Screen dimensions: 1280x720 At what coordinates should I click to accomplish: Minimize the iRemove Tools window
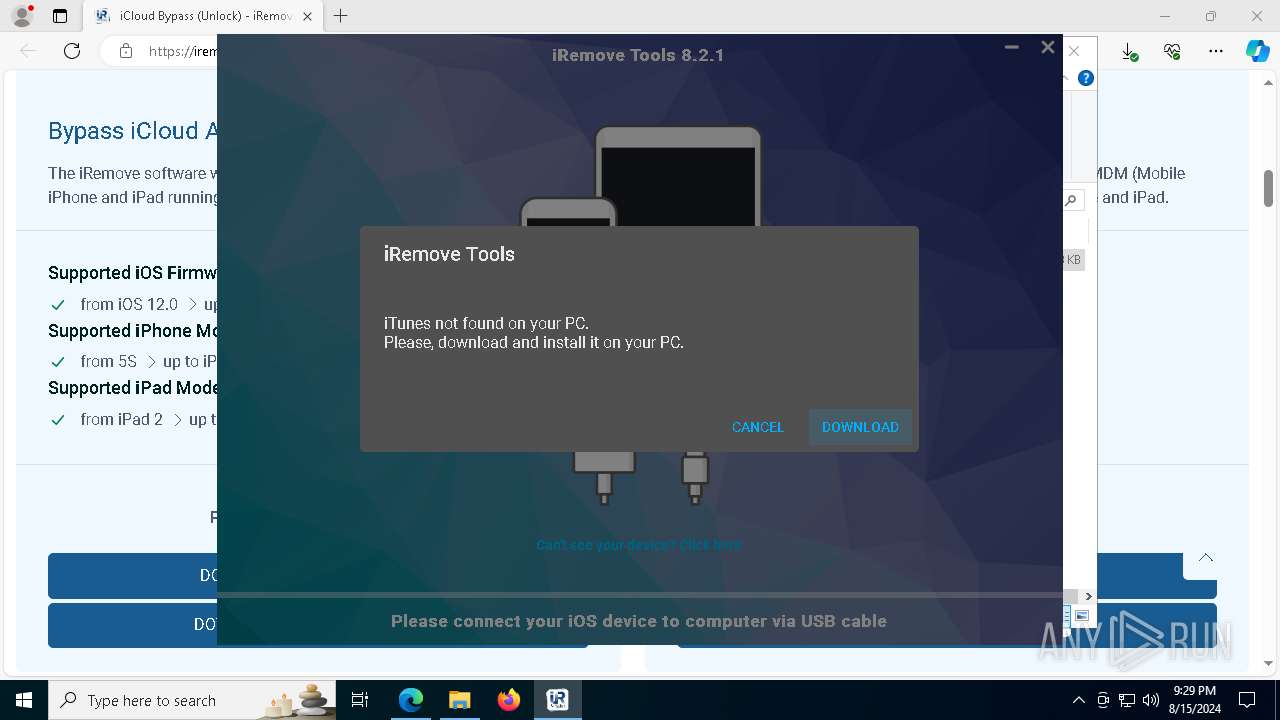[1012, 47]
